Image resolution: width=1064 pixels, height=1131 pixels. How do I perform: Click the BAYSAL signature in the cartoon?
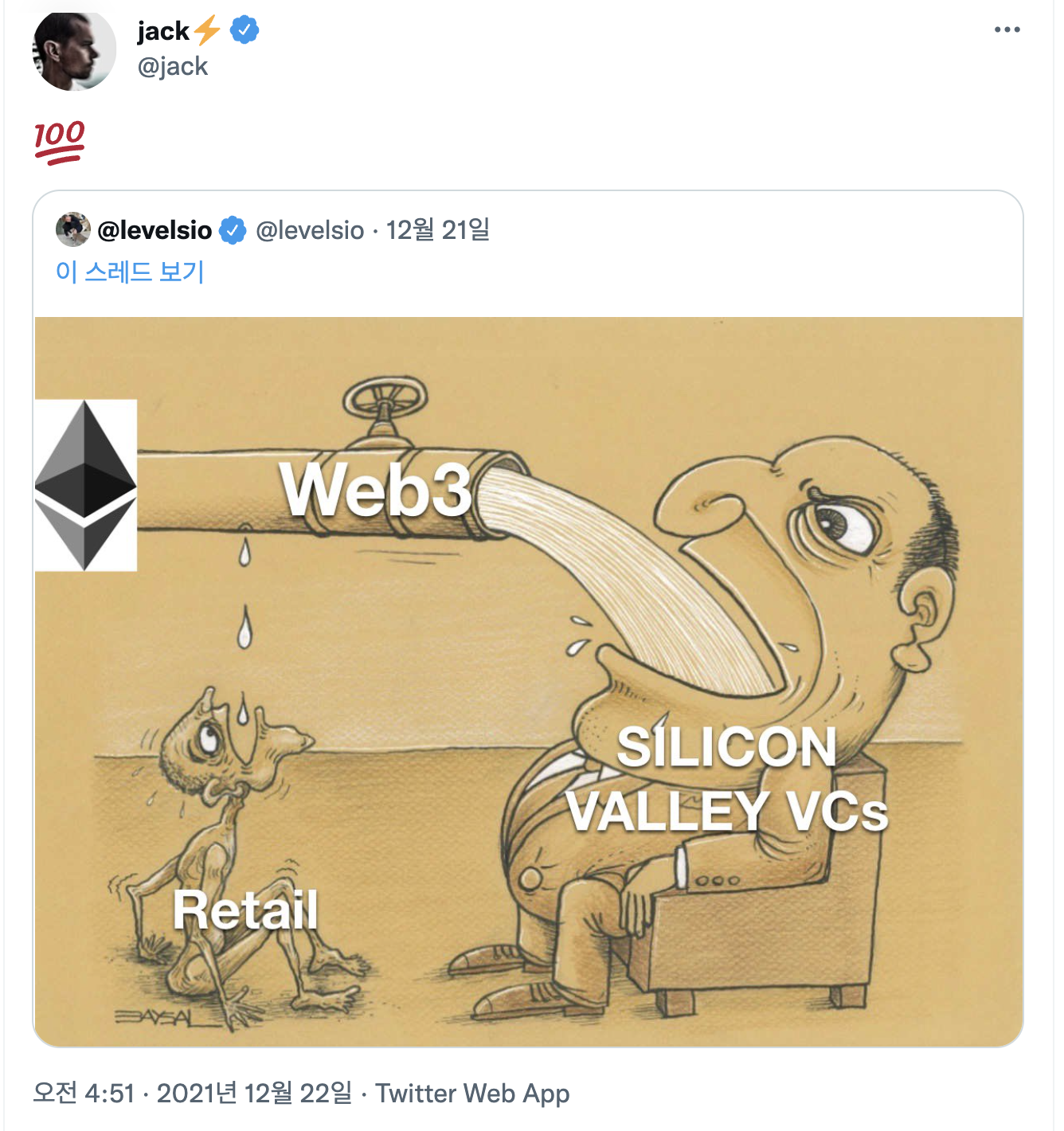tap(155, 1017)
